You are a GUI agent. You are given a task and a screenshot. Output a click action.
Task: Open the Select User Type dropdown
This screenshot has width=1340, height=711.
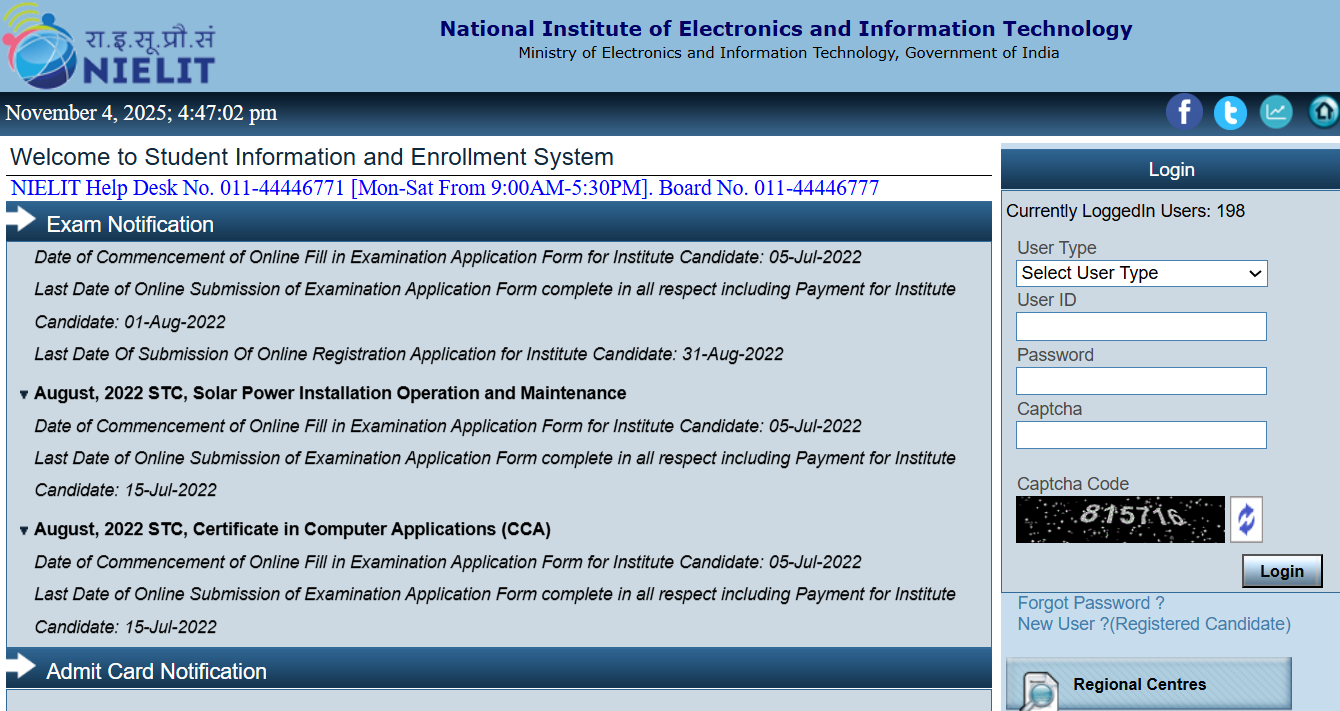(x=1141, y=273)
